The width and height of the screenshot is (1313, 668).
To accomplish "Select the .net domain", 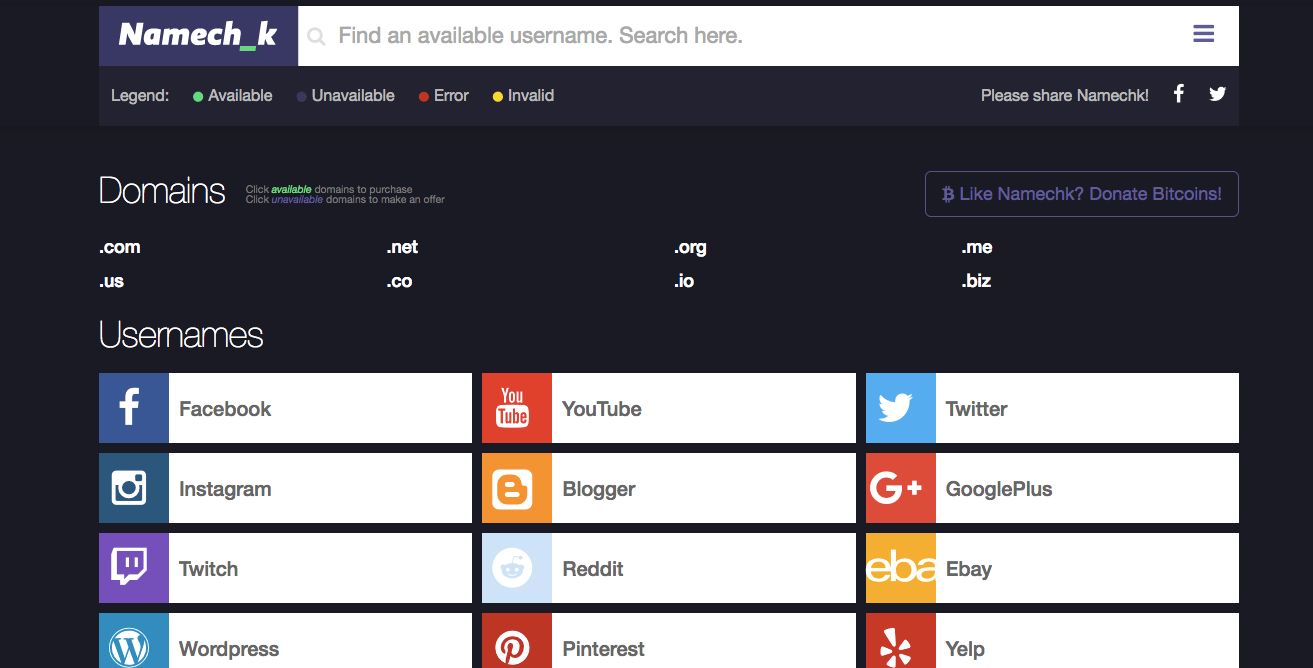I will coord(402,248).
